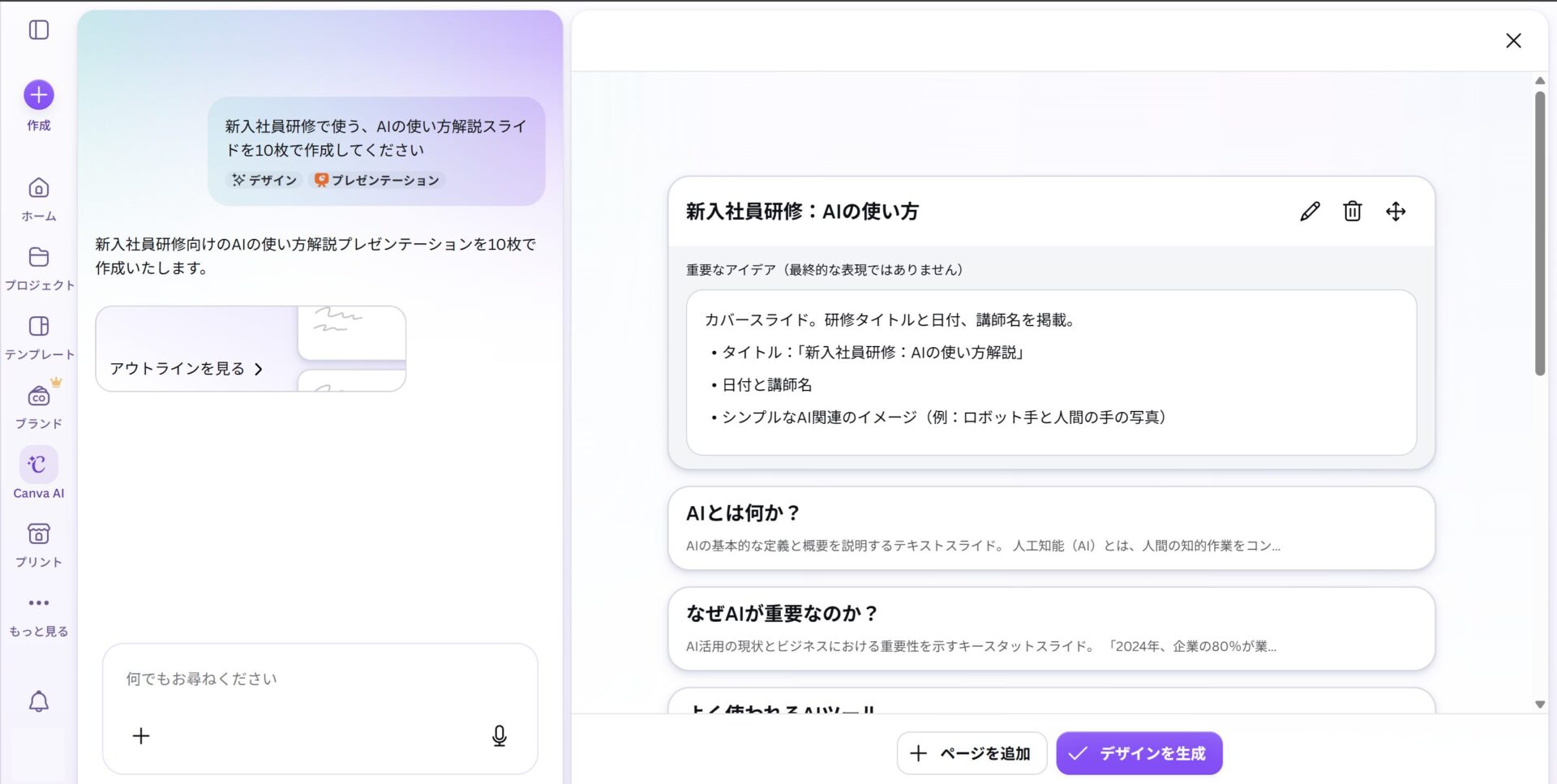Close the outline panel with X
1557x784 pixels.
click(1513, 41)
